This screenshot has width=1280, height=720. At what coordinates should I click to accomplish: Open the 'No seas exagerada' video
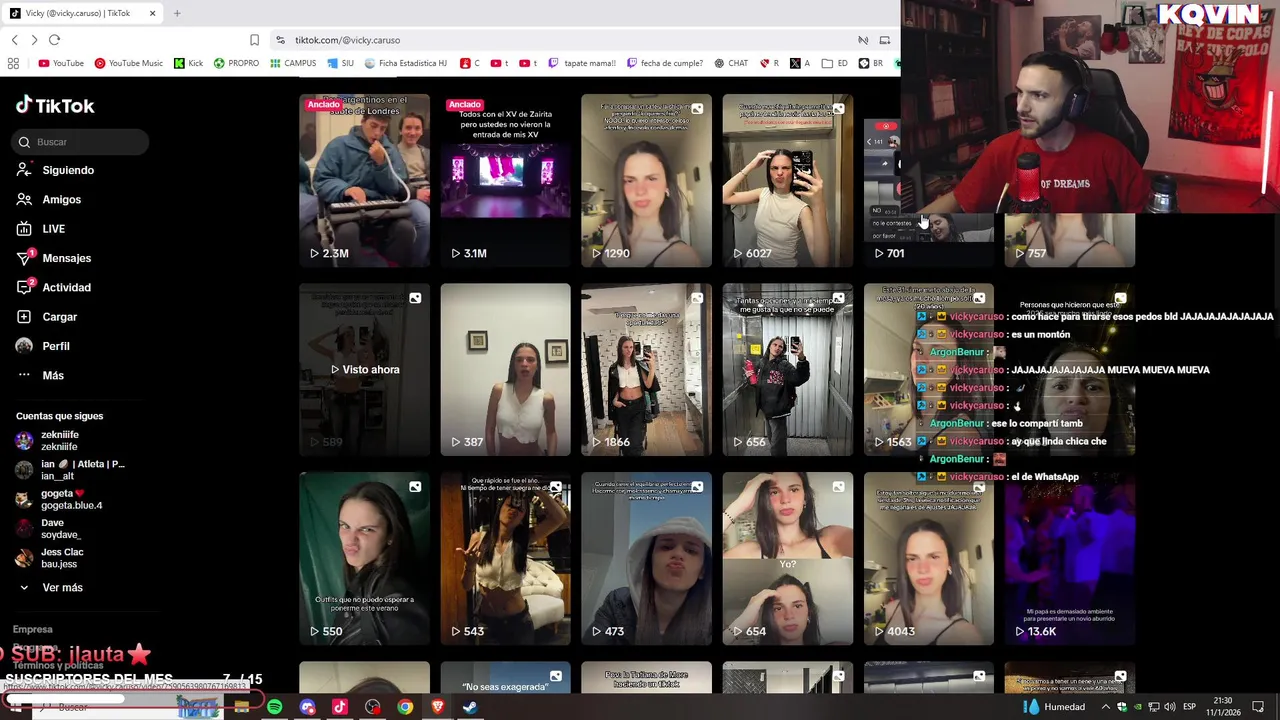tap(505, 677)
